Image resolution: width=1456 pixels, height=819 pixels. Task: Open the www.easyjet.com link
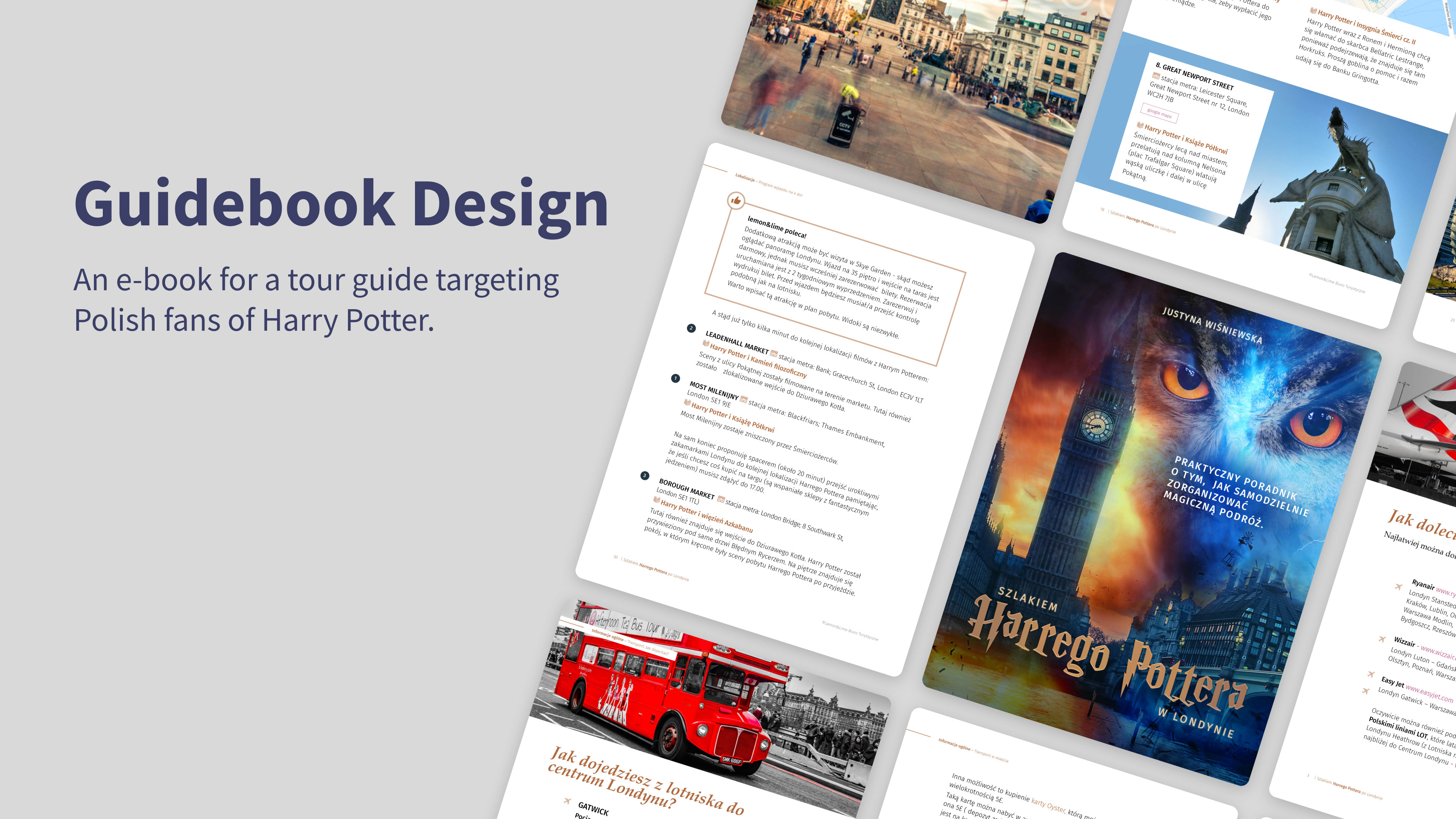pos(1429,694)
